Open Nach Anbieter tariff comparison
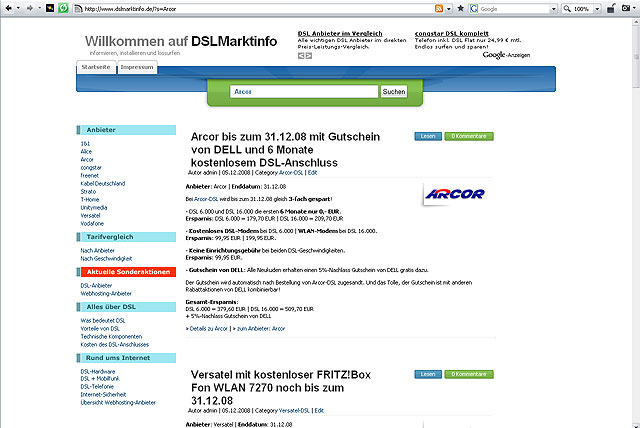 tap(98, 251)
